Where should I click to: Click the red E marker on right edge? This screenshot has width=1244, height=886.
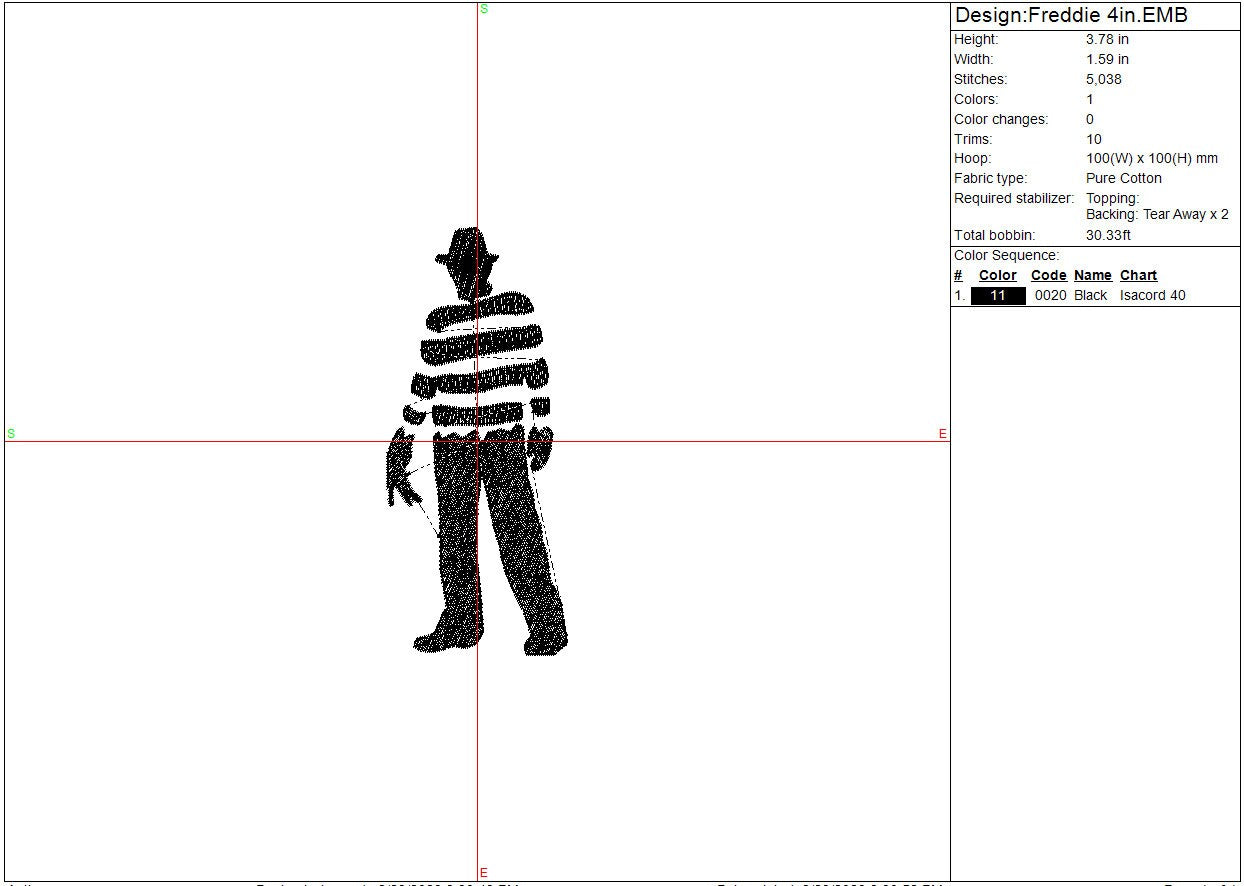coord(942,434)
